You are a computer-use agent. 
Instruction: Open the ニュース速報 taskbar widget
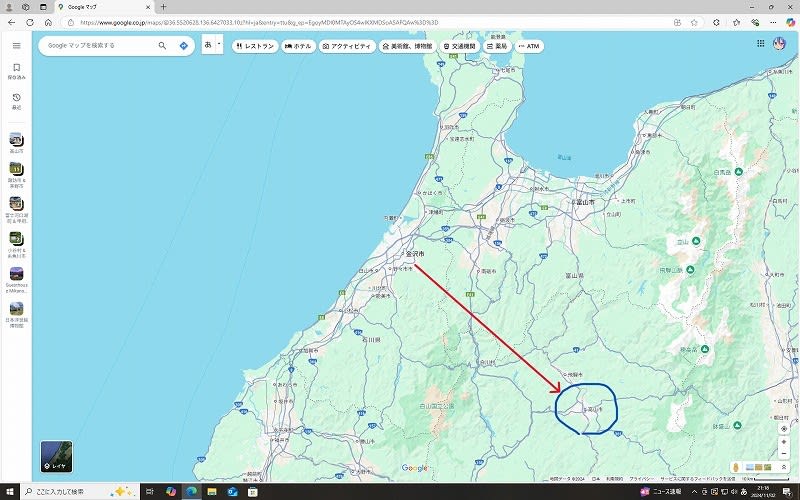661,491
